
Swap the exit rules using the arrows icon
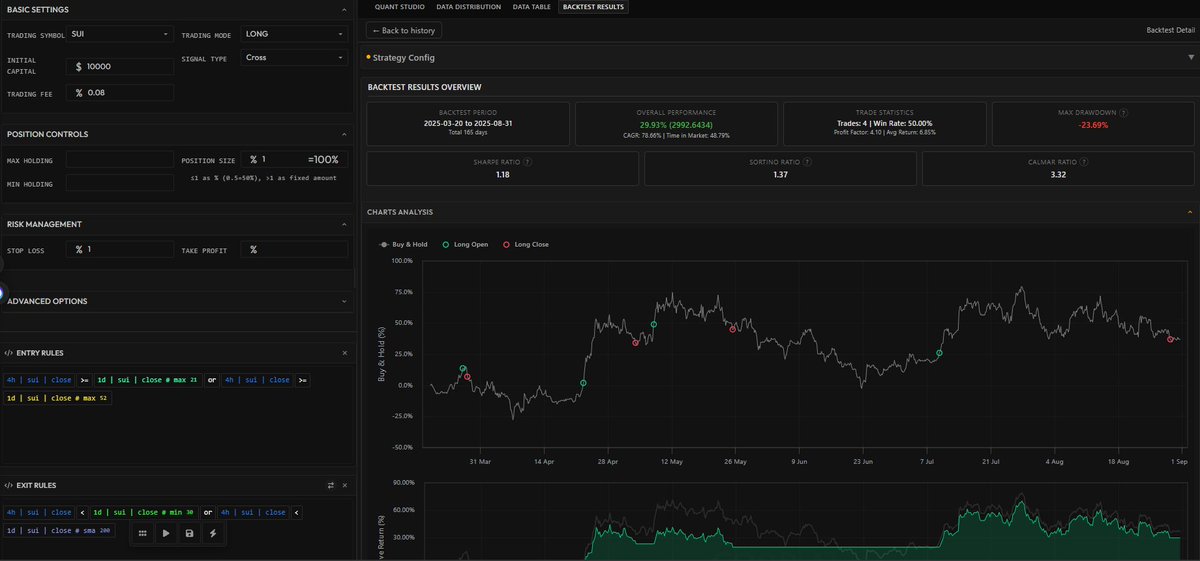click(x=331, y=485)
